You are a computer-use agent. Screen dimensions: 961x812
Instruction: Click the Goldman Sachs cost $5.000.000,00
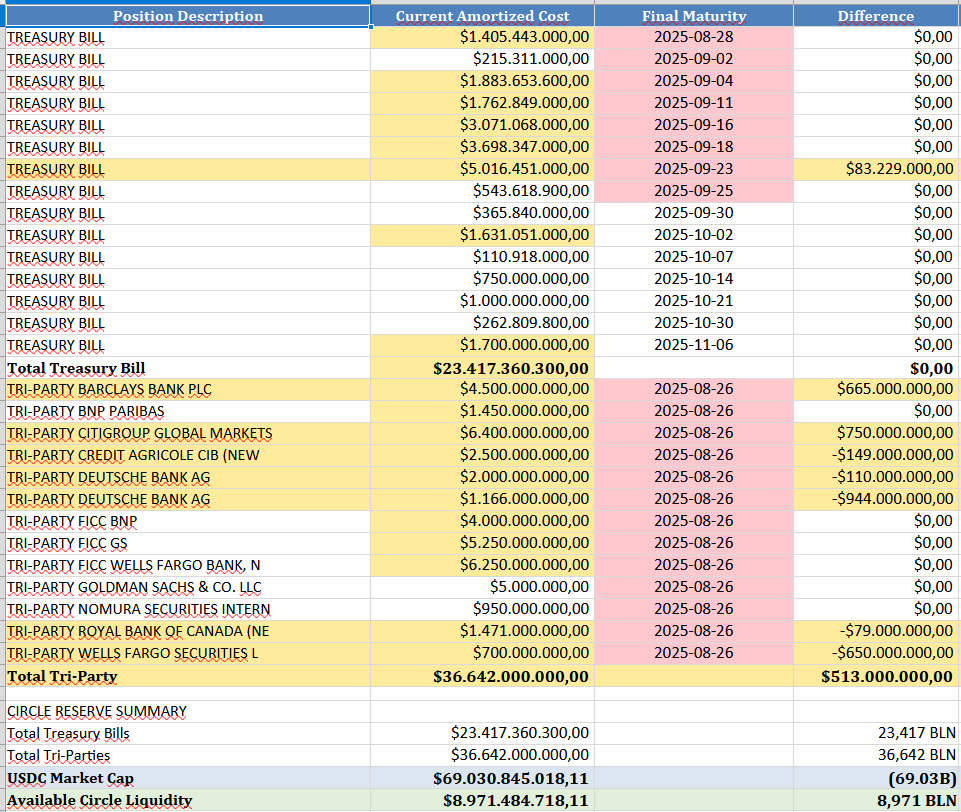tap(482, 588)
